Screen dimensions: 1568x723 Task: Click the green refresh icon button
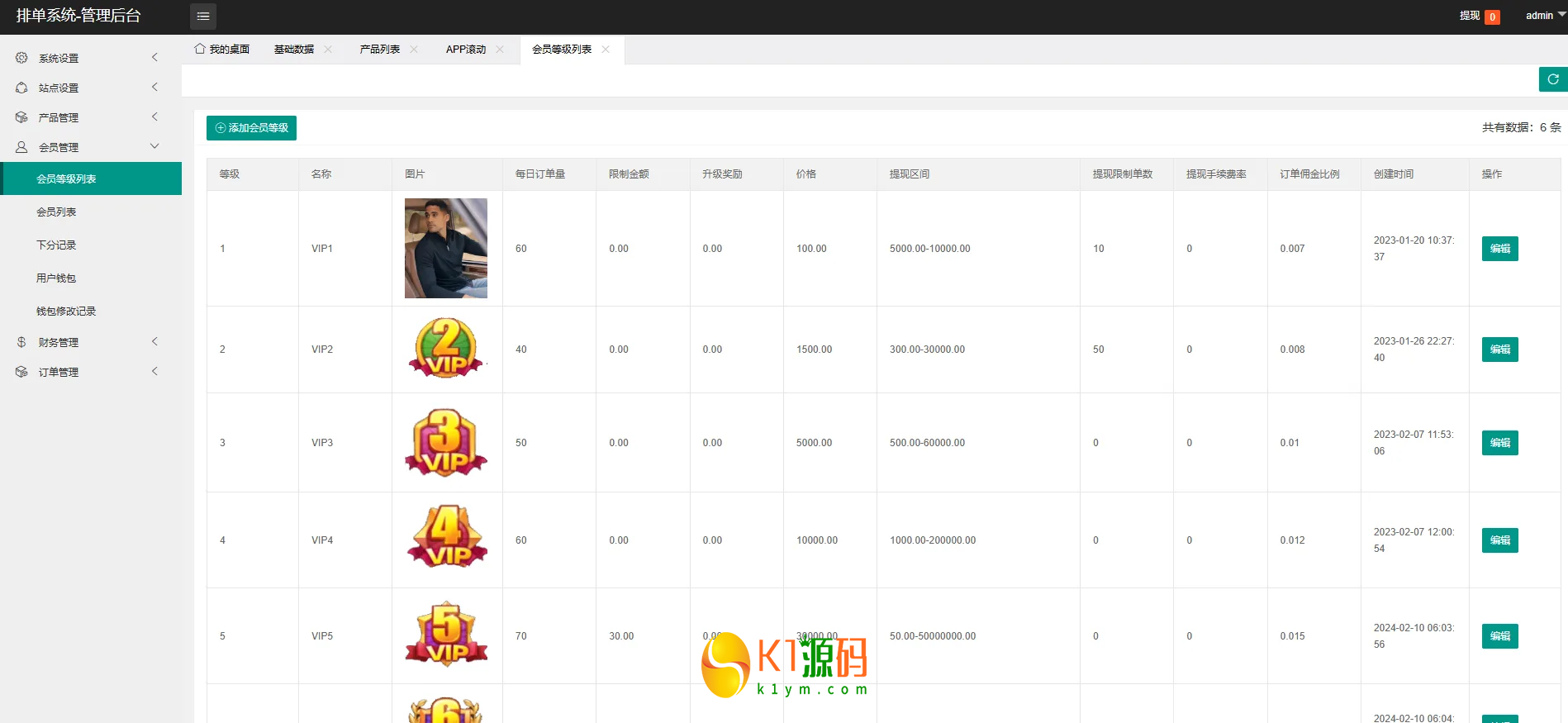(x=1553, y=79)
